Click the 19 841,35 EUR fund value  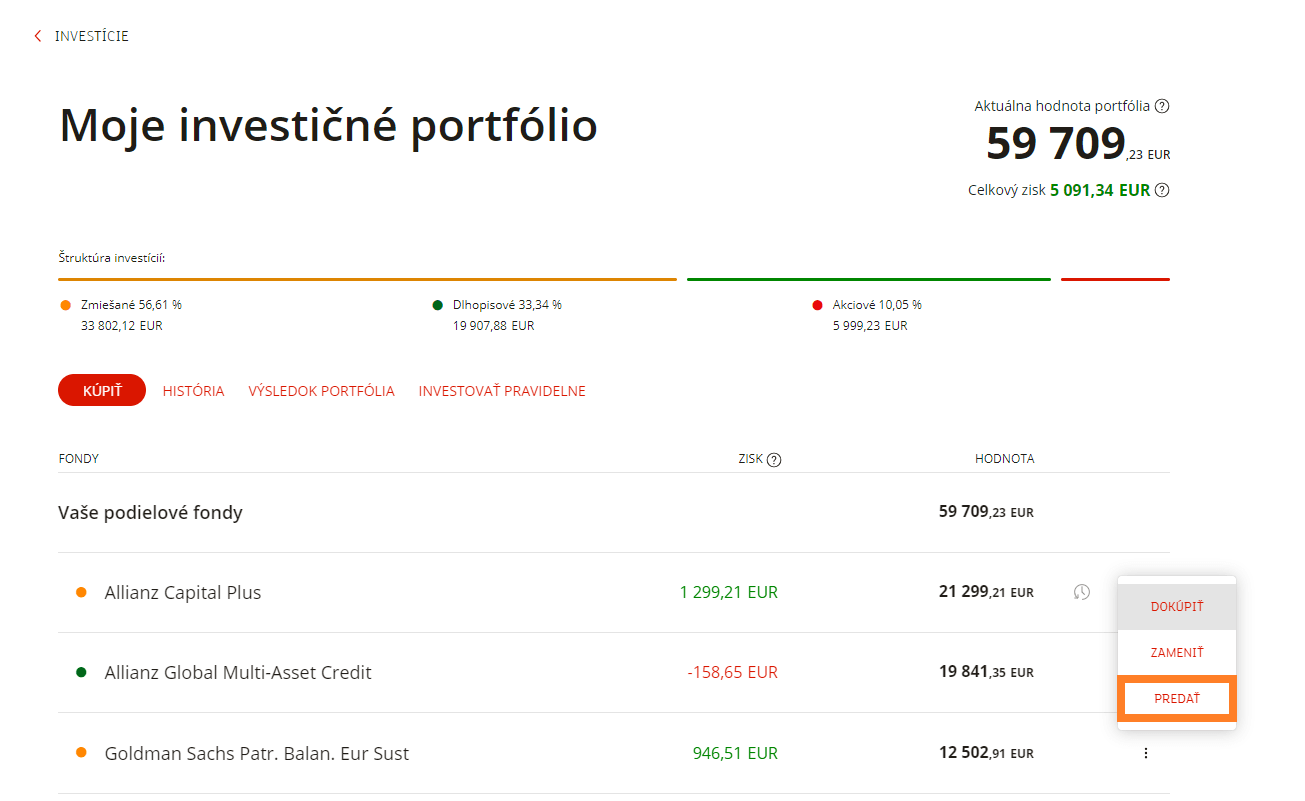[x=986, y=672]
